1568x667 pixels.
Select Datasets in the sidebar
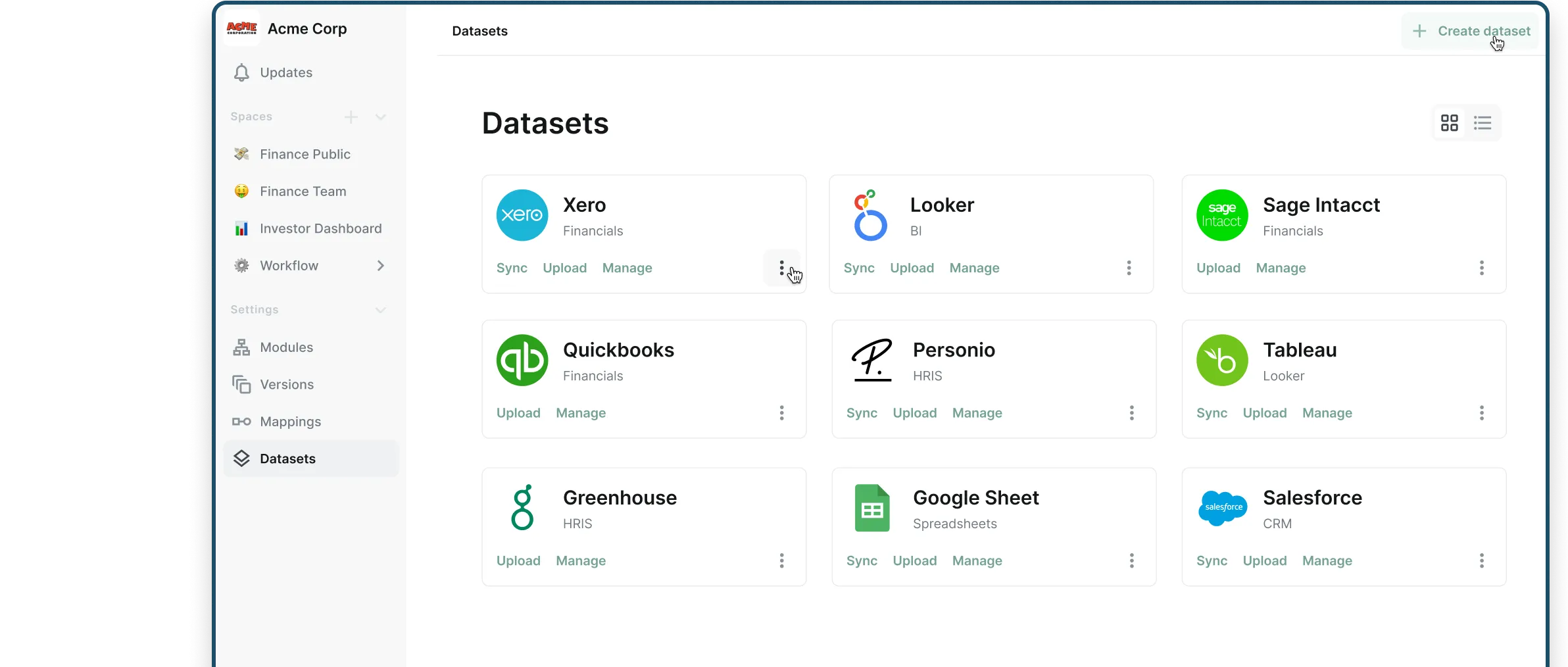pyautogui.click(x=310, y=458)
